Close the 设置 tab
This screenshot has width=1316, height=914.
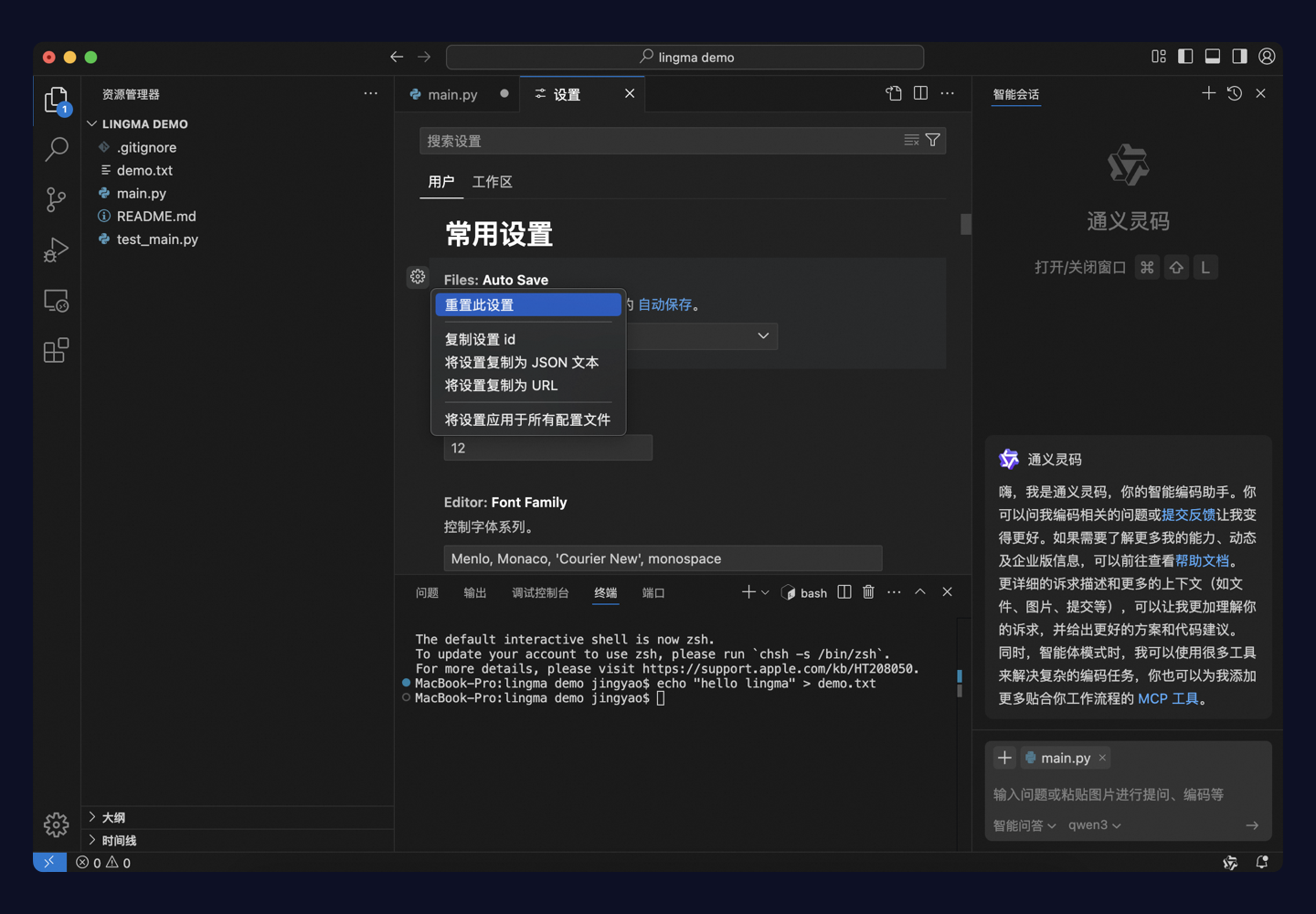point(630,93)
